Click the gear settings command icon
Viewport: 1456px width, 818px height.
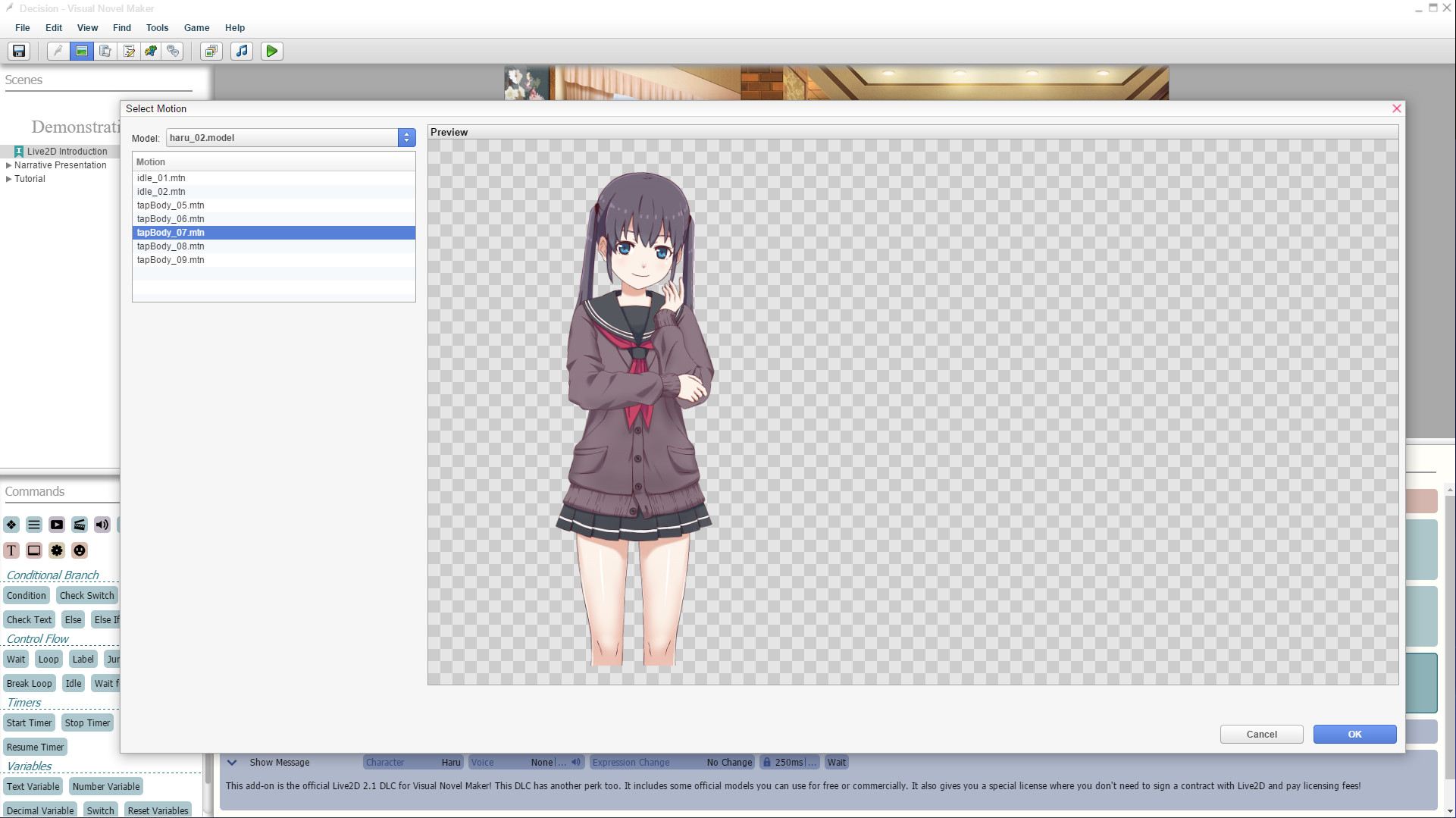(x=57, y=550)
